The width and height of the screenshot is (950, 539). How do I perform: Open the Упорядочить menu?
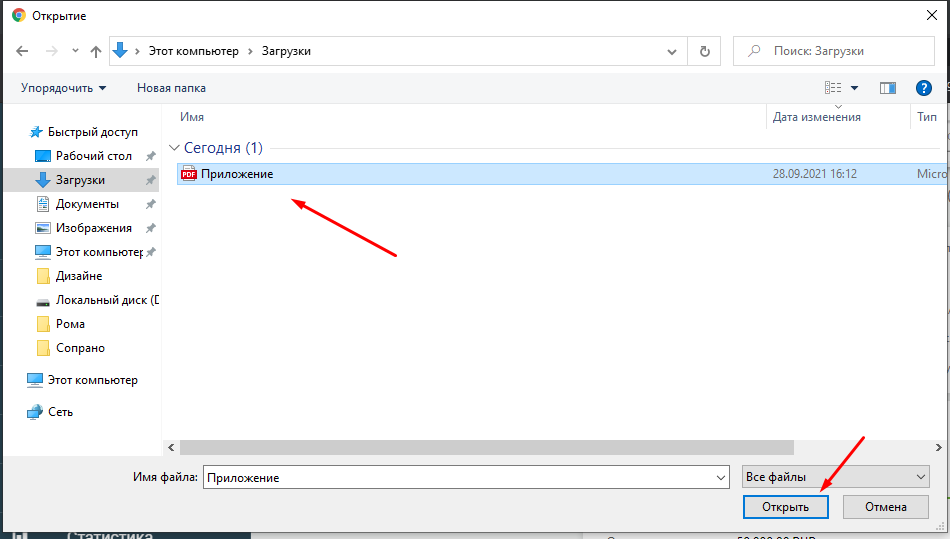(x=64, y=88)
